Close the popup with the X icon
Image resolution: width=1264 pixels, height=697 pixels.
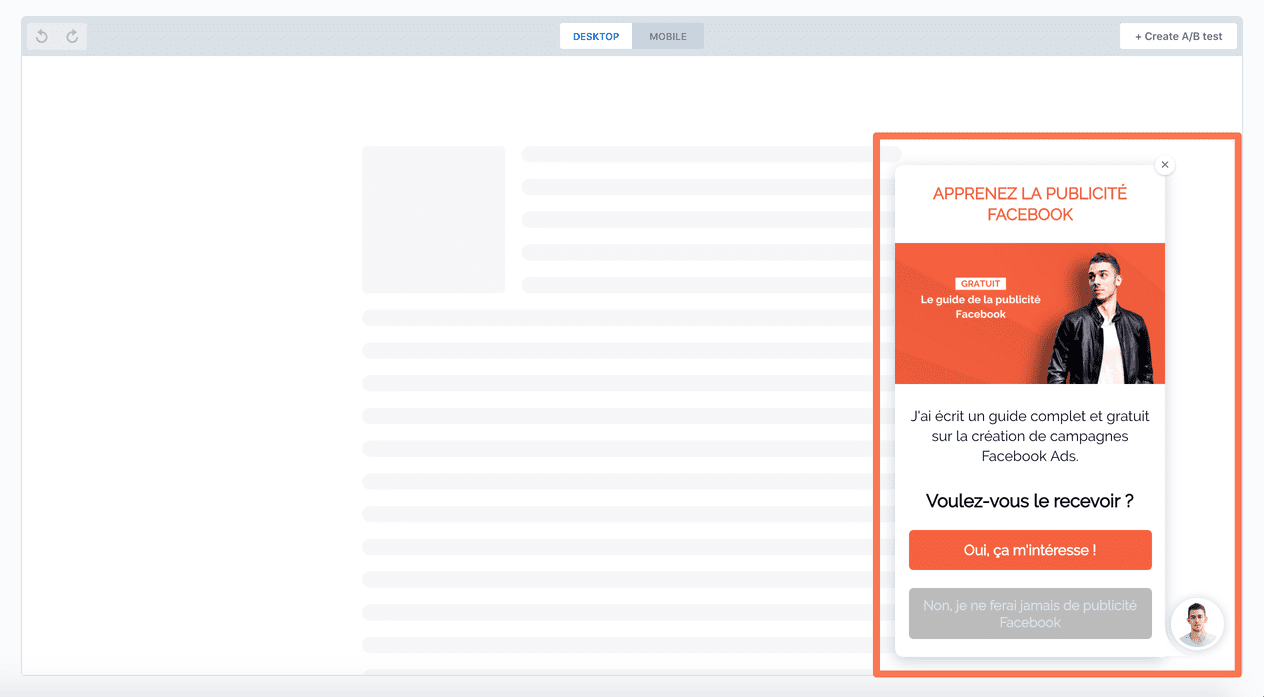click(x=1164, y=164)
